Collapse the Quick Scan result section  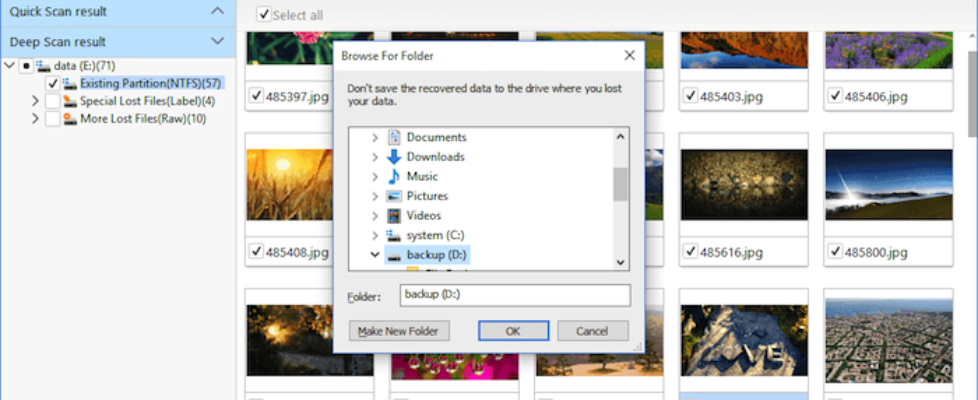(x=218, y=11)
